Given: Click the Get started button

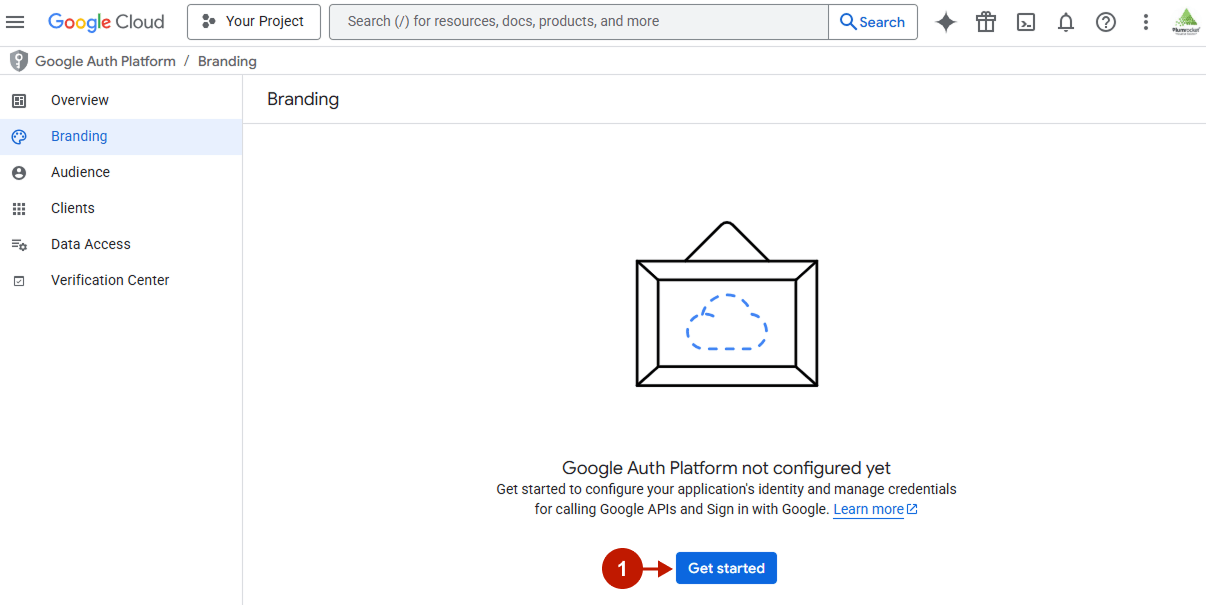Looking at the screenshot, I should (726, 568).
